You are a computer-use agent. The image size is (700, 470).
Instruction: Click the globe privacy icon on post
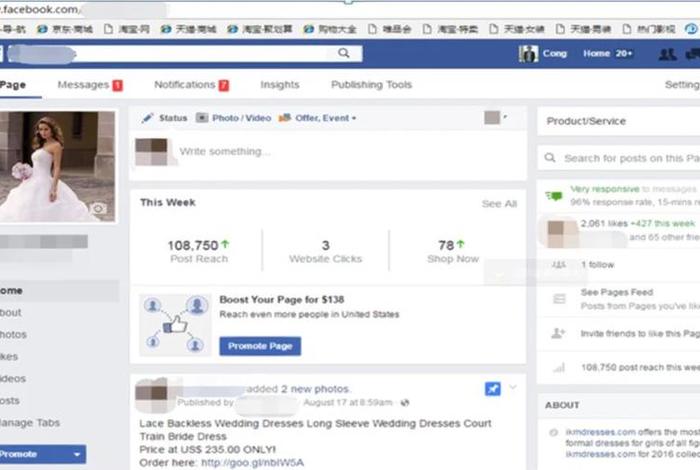pyautogui.click(x=405, y=403)
